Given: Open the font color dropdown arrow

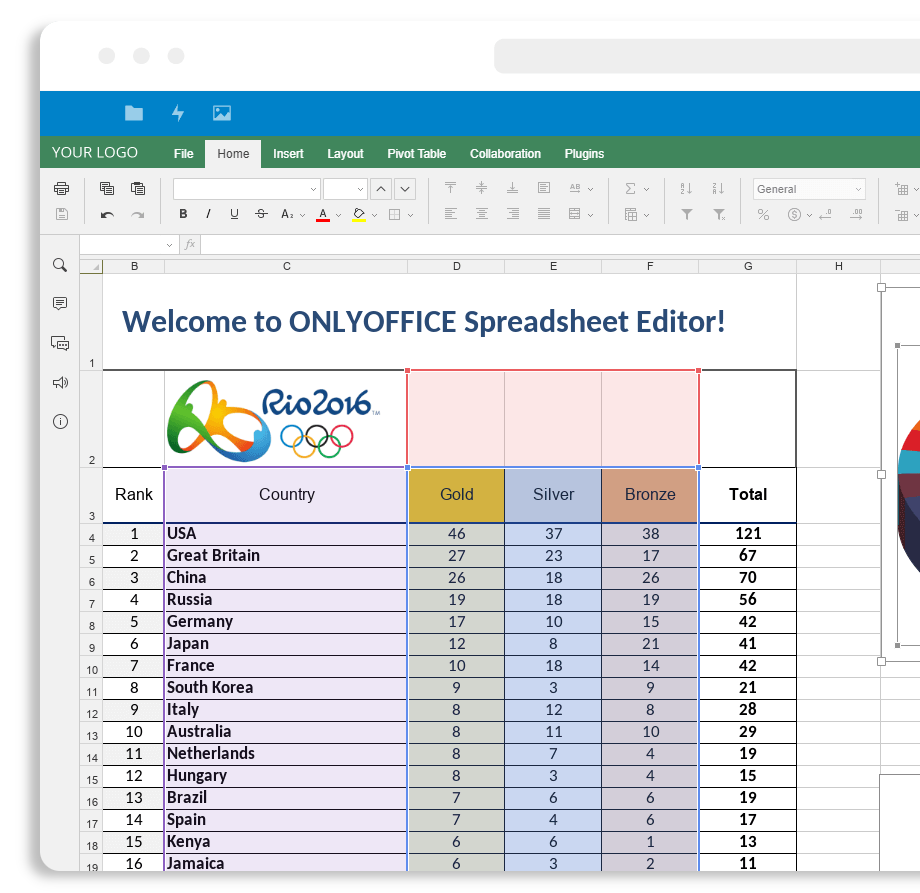Looking at the screenshot, I should [339, 215].
